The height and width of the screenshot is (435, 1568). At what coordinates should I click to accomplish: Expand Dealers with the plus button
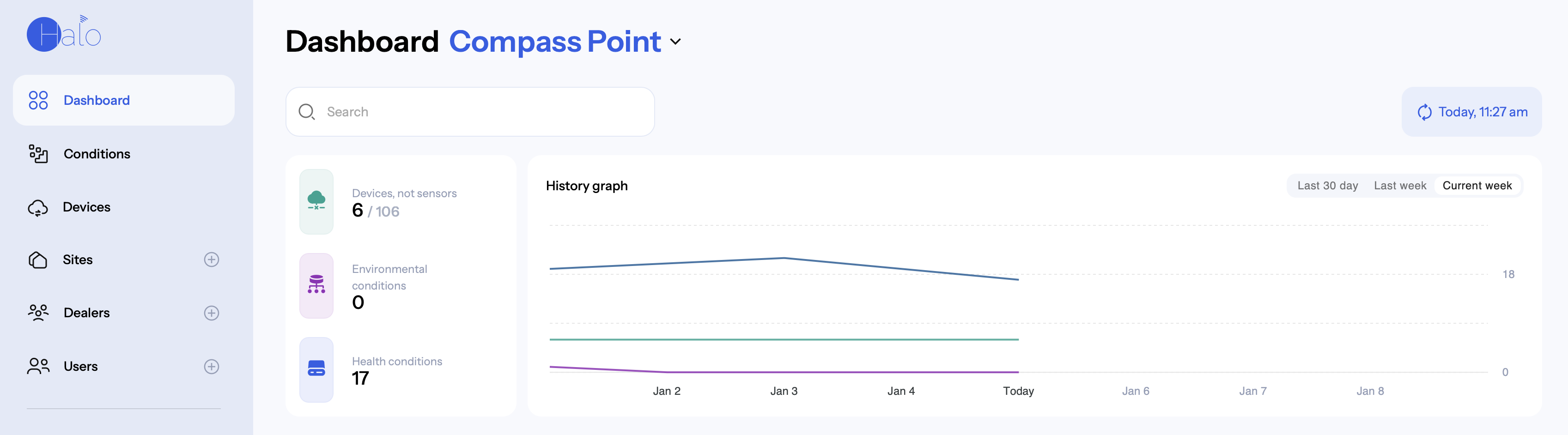tap(211, 313)
